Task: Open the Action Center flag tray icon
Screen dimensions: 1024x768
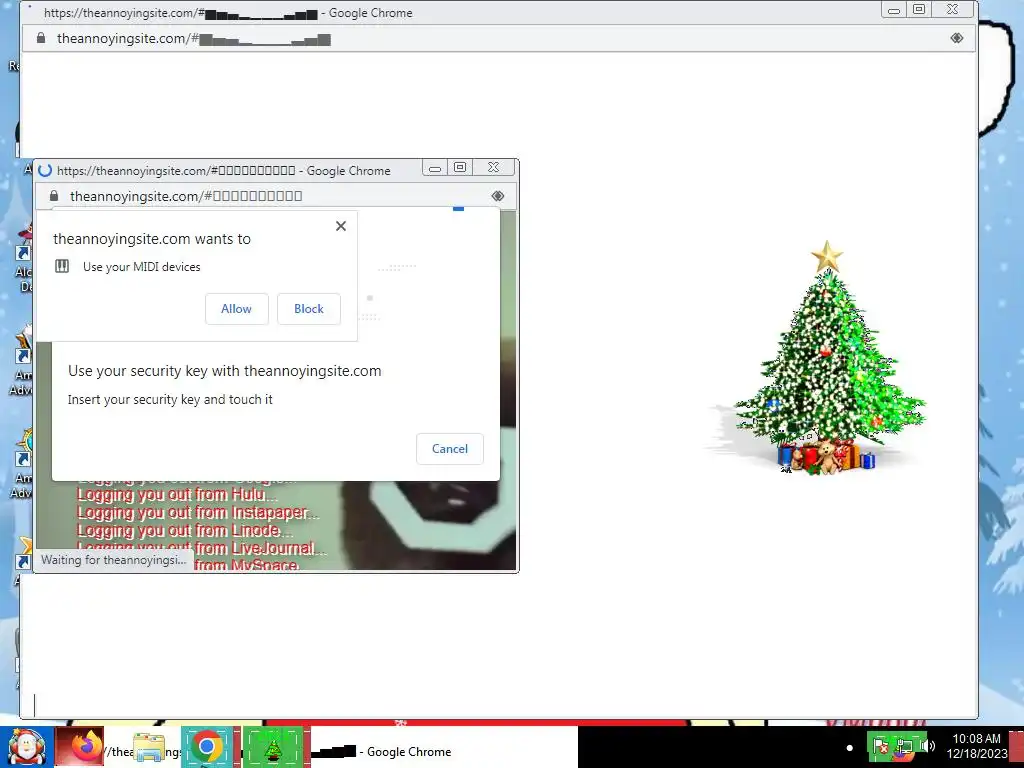Action: coord(880,746)
